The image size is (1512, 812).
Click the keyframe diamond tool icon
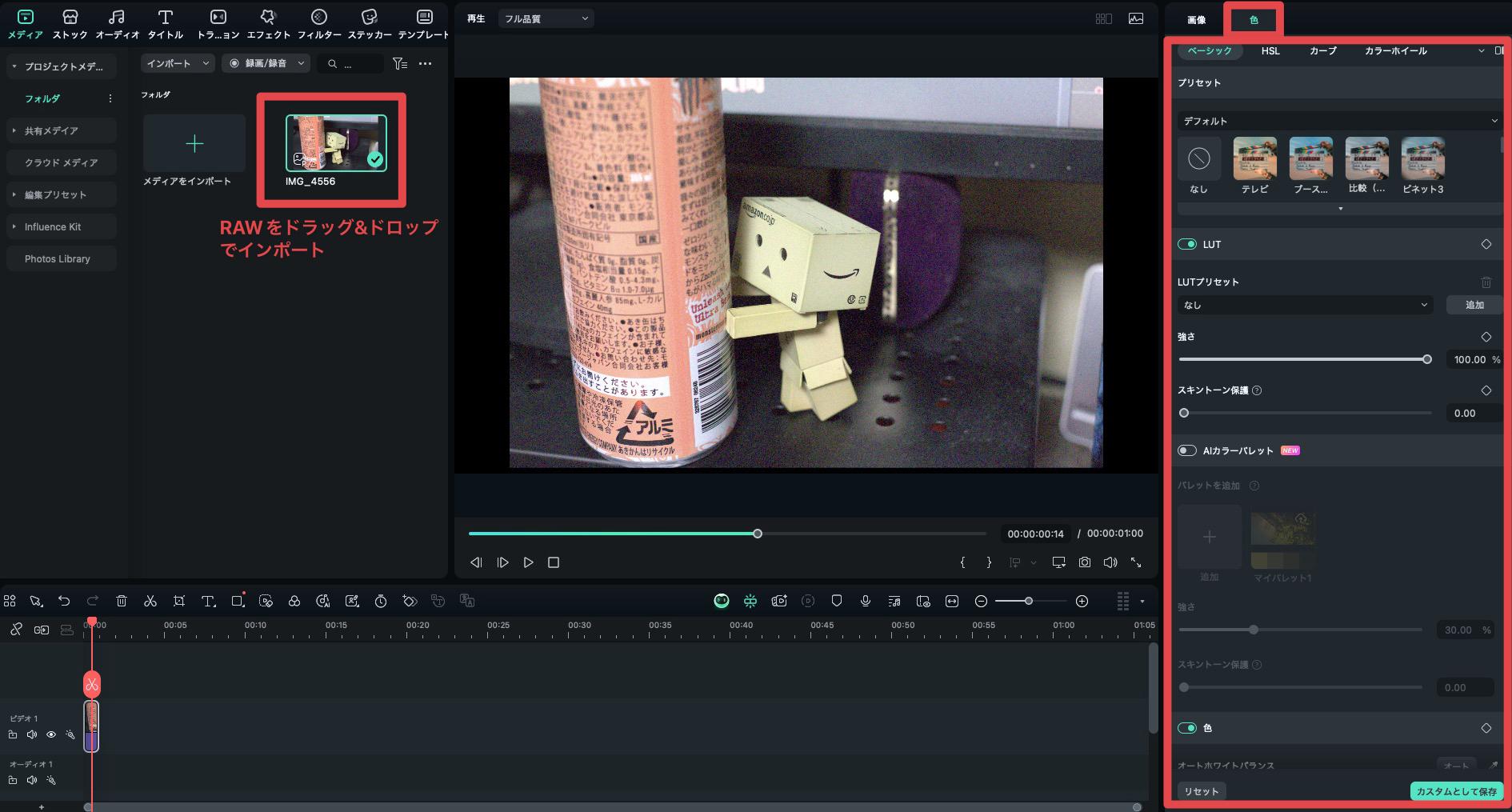[x=410, y=601]
